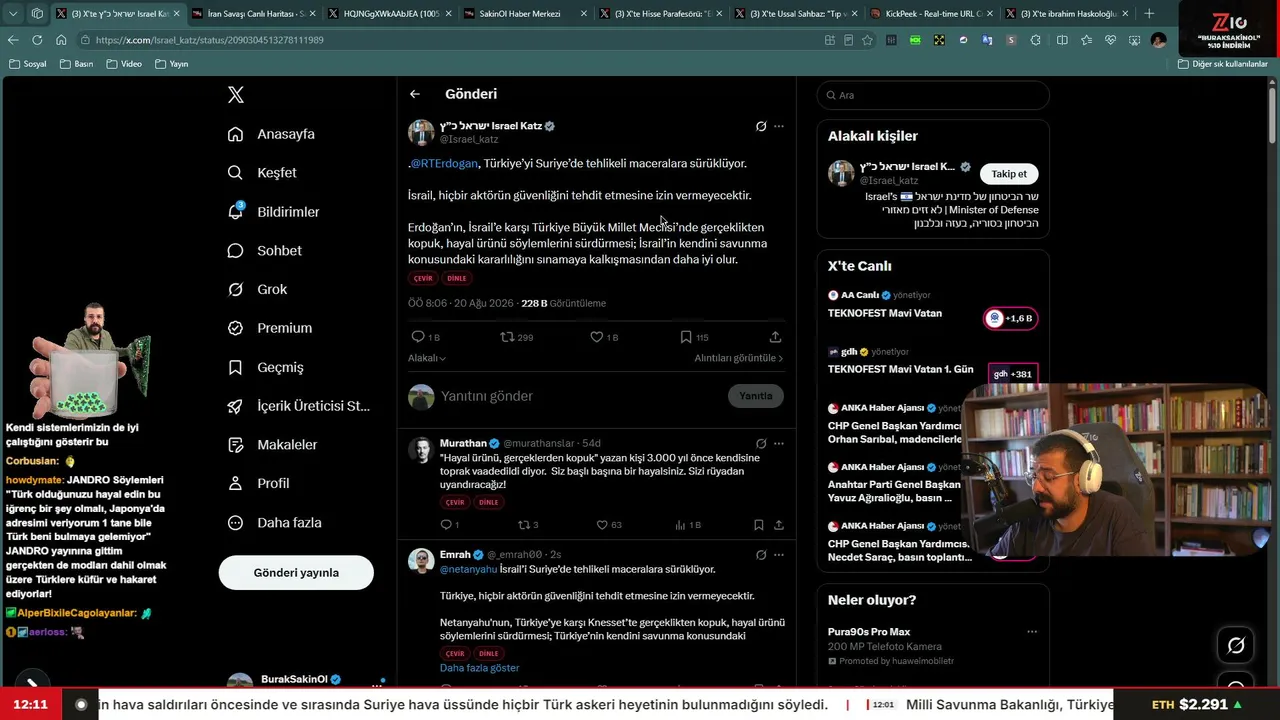The height and width of the screenshot is (720, 1280).
Task: Like Murathan's reply
Action: pyautogui.click(x=609, y=525)
